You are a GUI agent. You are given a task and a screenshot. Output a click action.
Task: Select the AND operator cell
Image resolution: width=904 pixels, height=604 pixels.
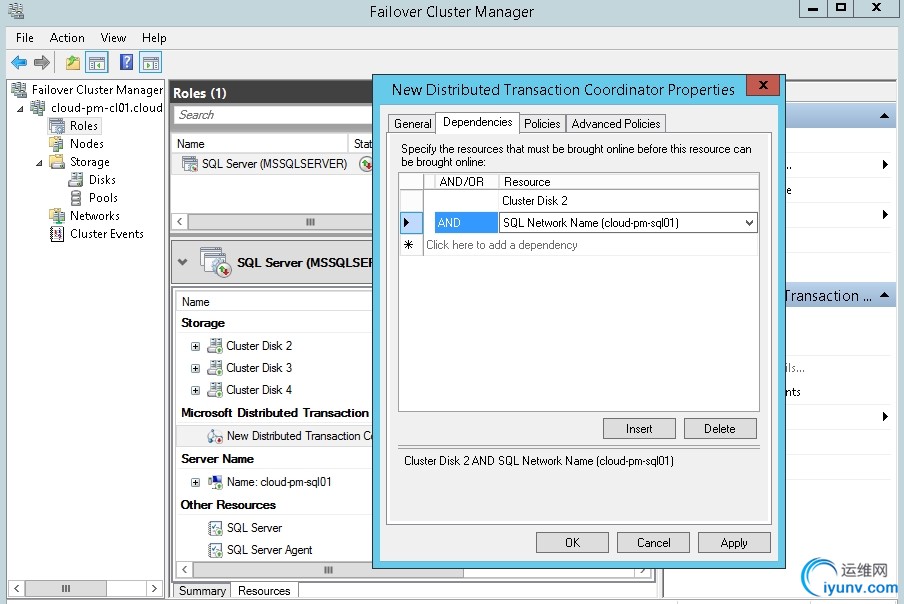pos(466,222)
